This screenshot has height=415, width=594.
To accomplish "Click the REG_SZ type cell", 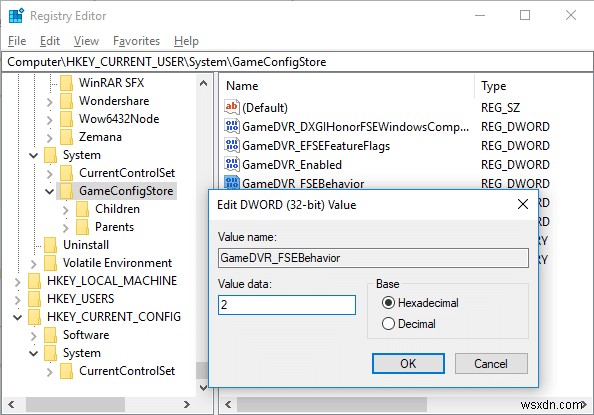I will (500, 108).
